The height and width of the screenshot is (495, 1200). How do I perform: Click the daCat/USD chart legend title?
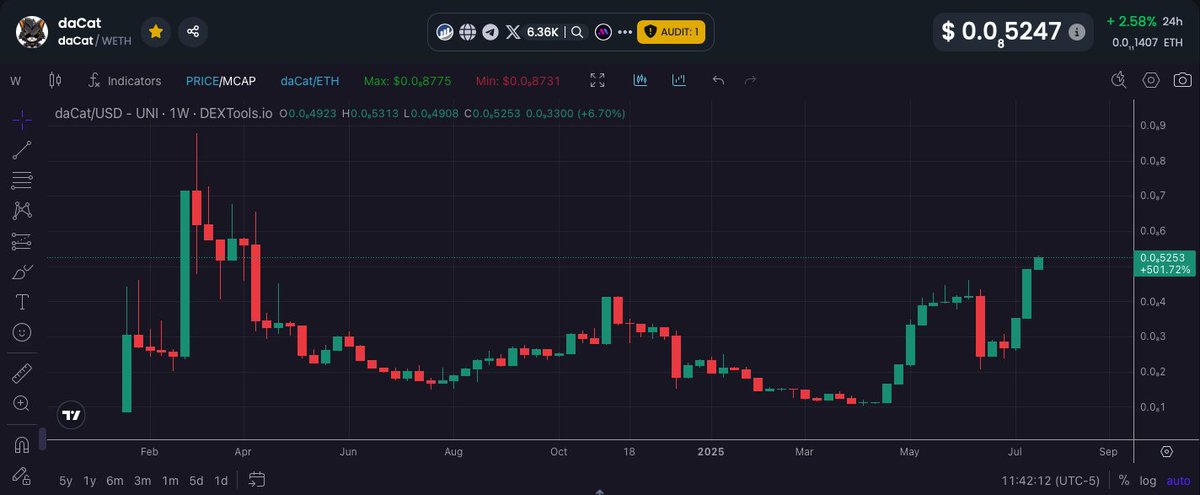(163, 114)
